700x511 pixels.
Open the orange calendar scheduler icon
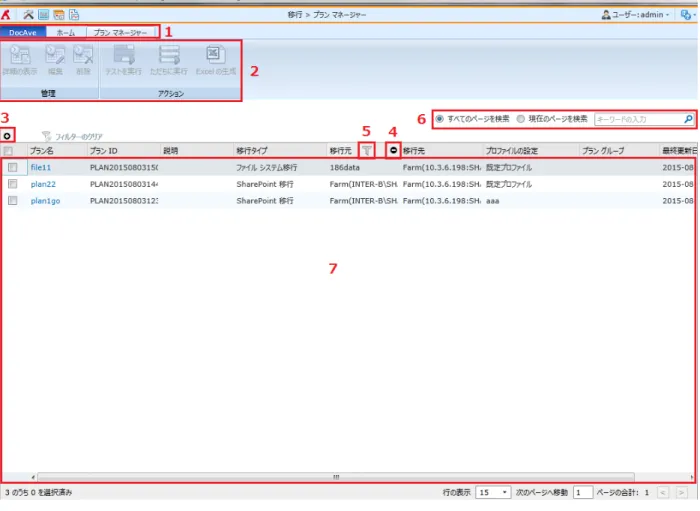point(58,15)
